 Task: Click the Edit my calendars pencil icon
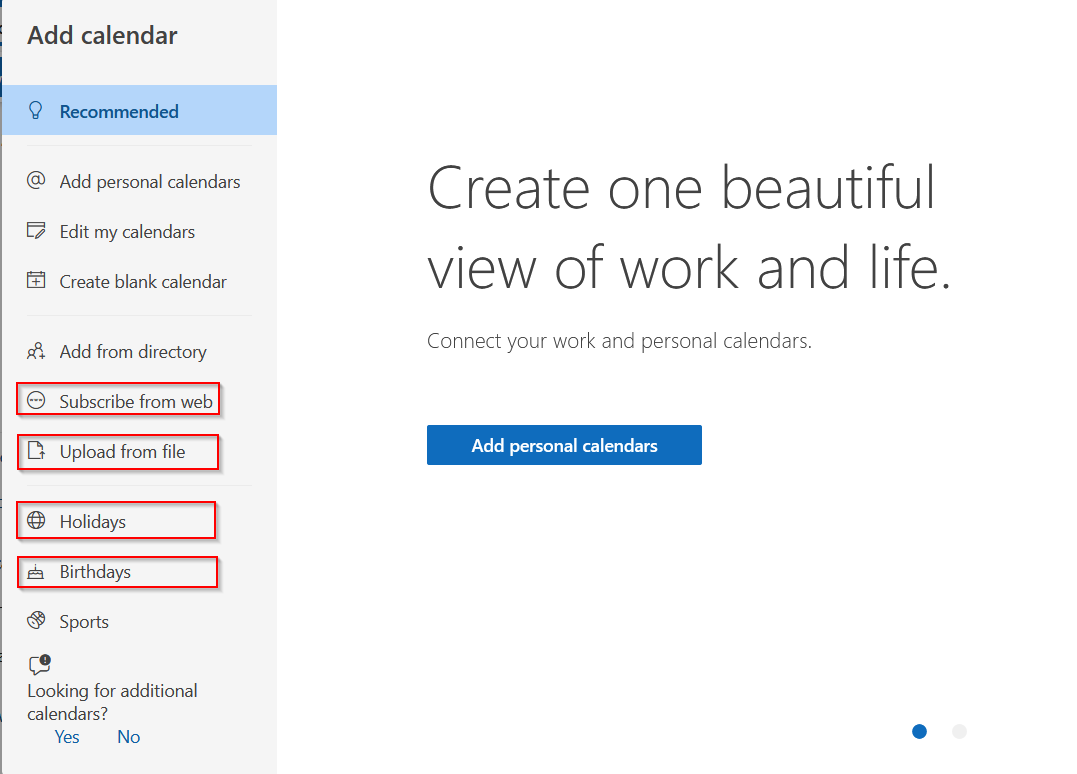pos(37,231)
